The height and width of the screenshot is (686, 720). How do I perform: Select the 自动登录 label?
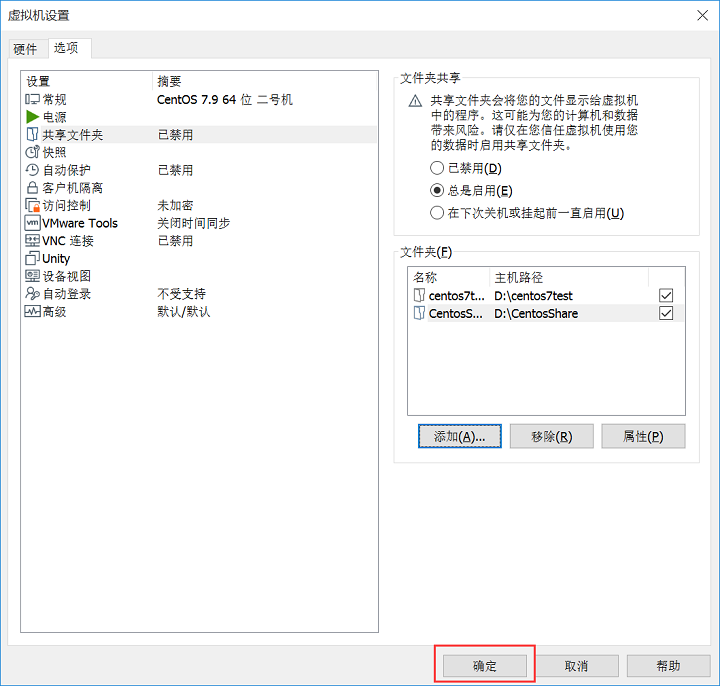click(67, 293)
